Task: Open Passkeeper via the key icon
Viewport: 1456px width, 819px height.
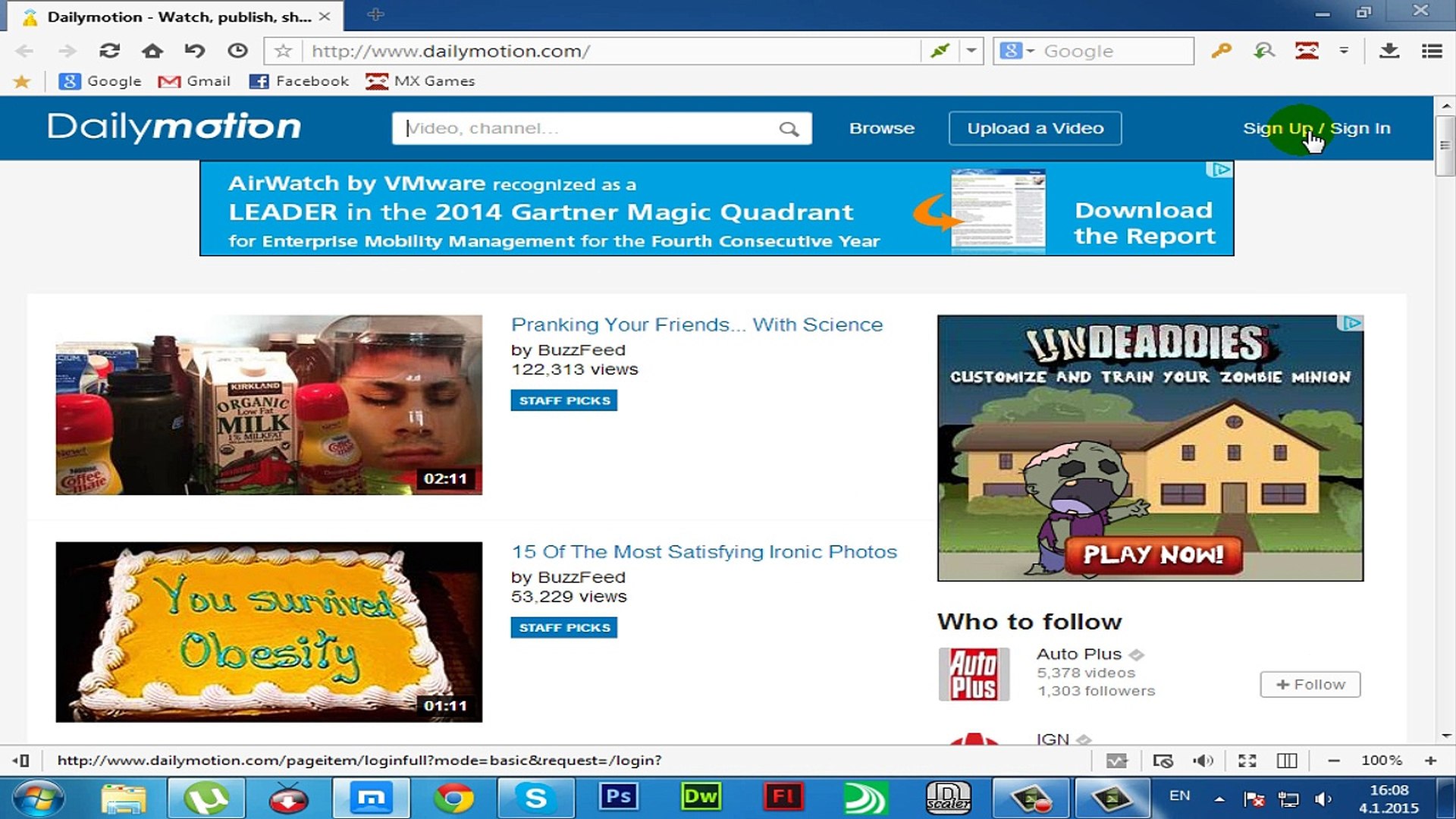Action: coord(1221,51)
